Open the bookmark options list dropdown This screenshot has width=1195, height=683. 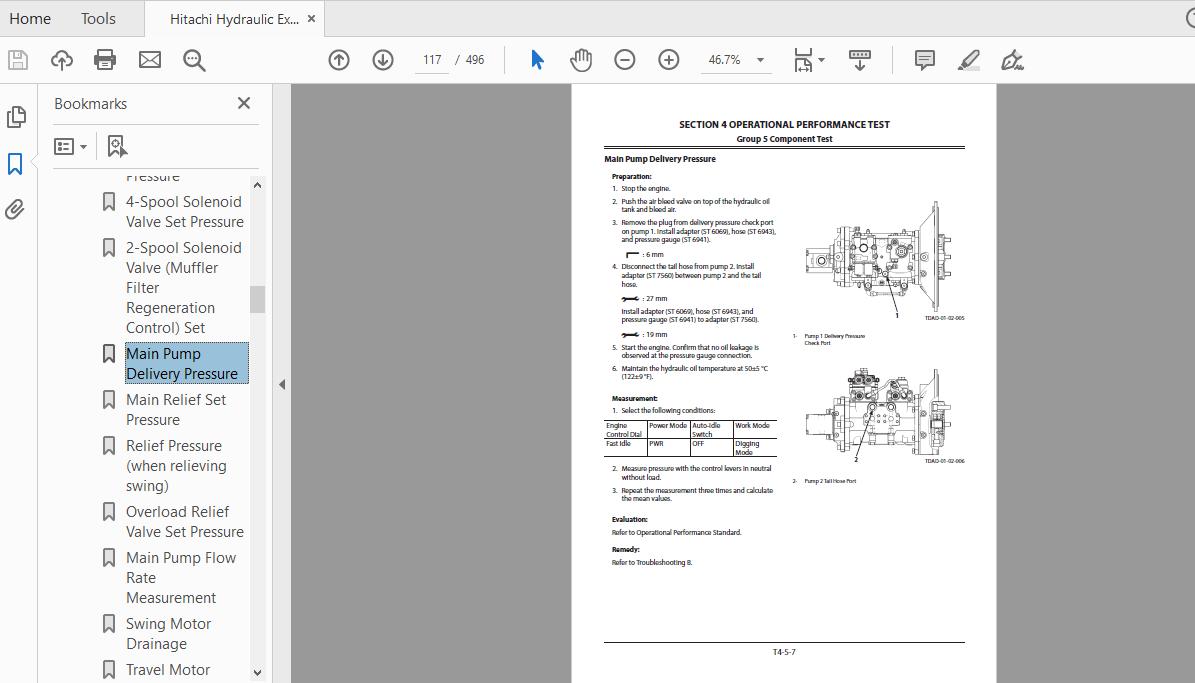(70, 146)
